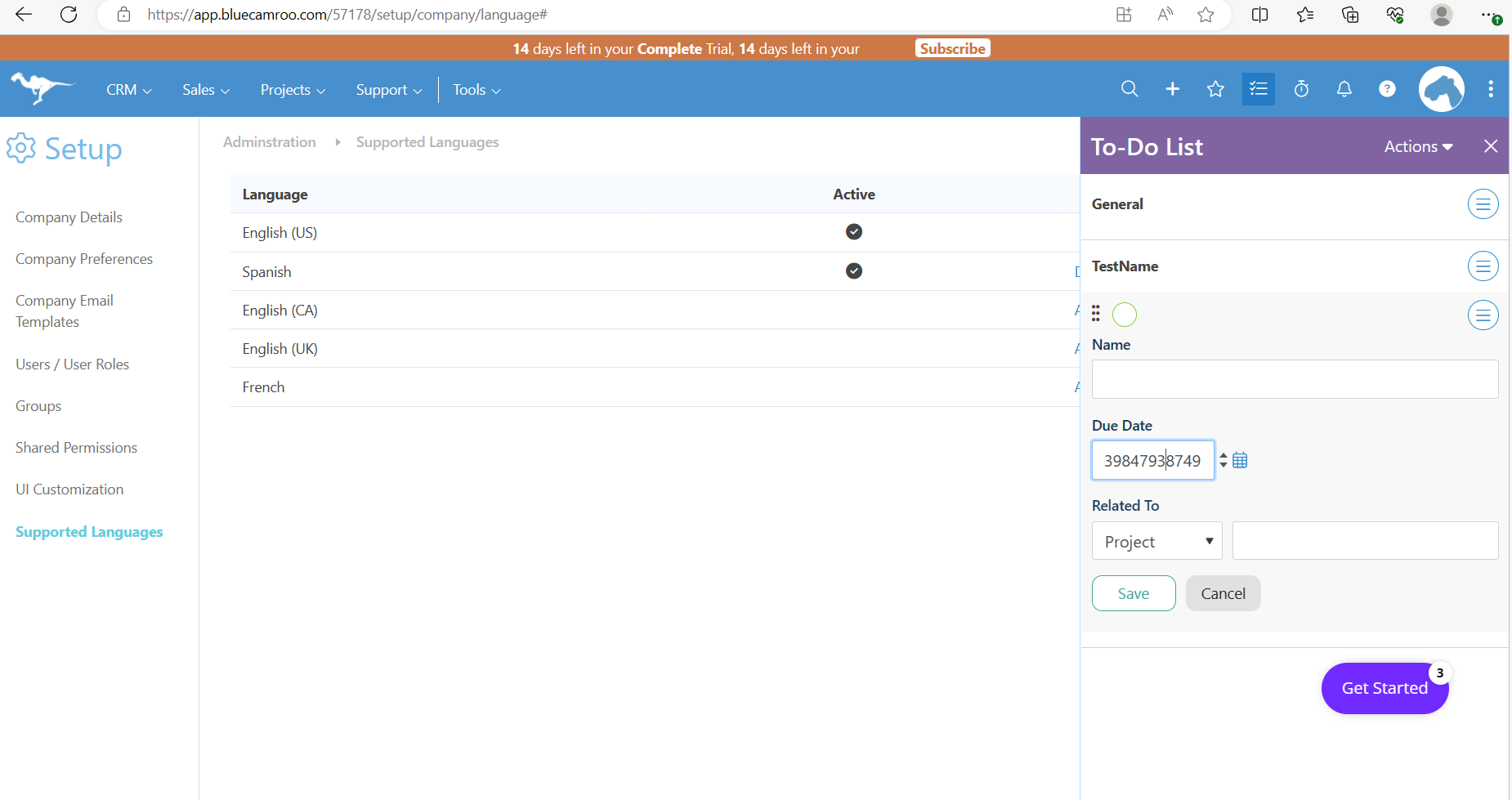
Task: Open the favorites star in blue navbar
Action: (1215, 89)
